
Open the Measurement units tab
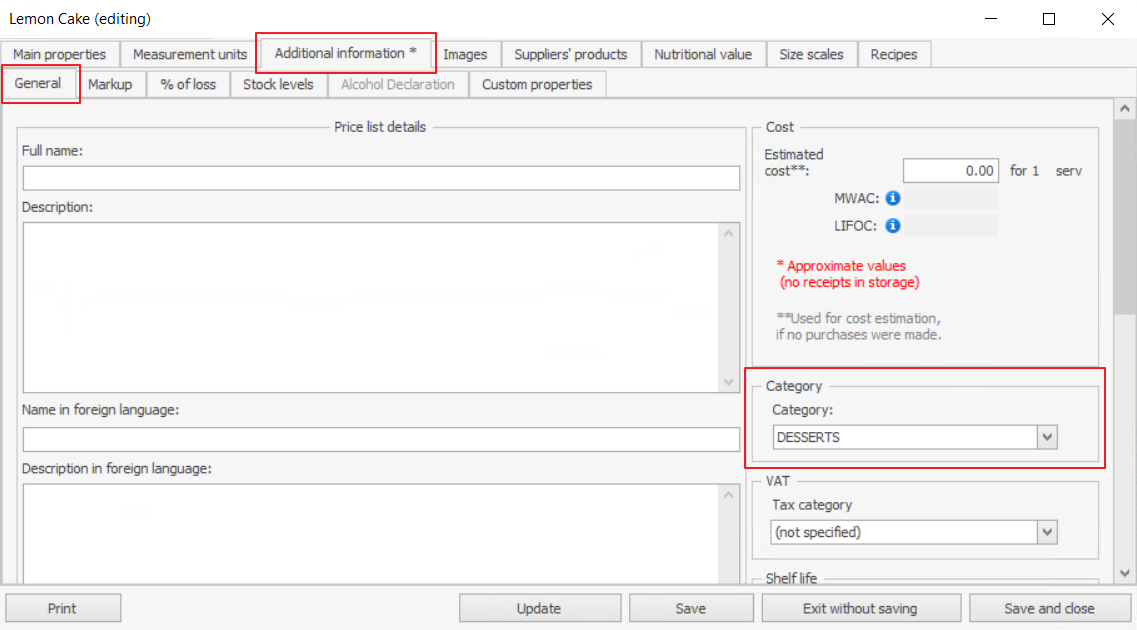pyautogui.click(x=190, y=54)
